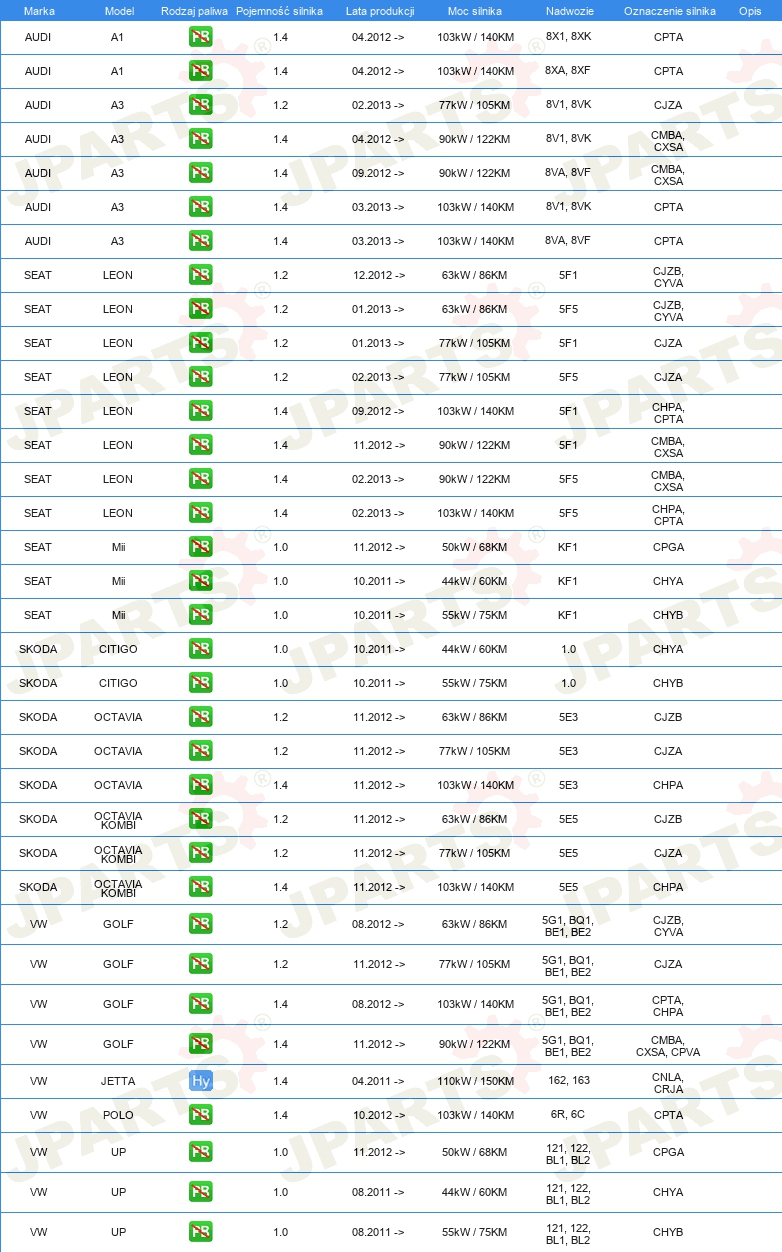Select body '5G1, BQ1, BE1, BE2' in GOLF 77kW row
Viewport: 782px width, 1252px height.
568,964
